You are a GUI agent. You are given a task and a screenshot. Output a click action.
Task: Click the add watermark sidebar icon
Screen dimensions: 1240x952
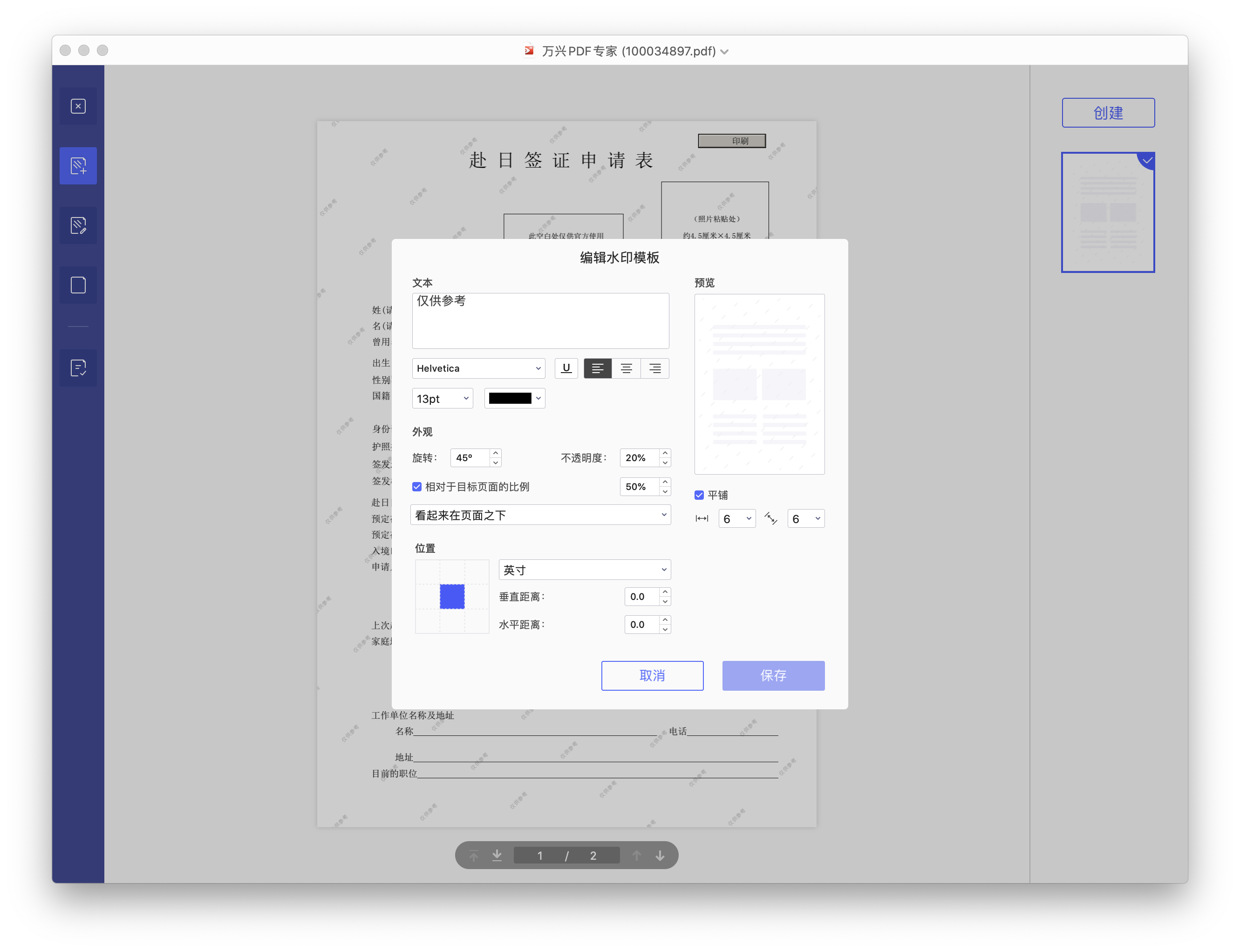78,166
